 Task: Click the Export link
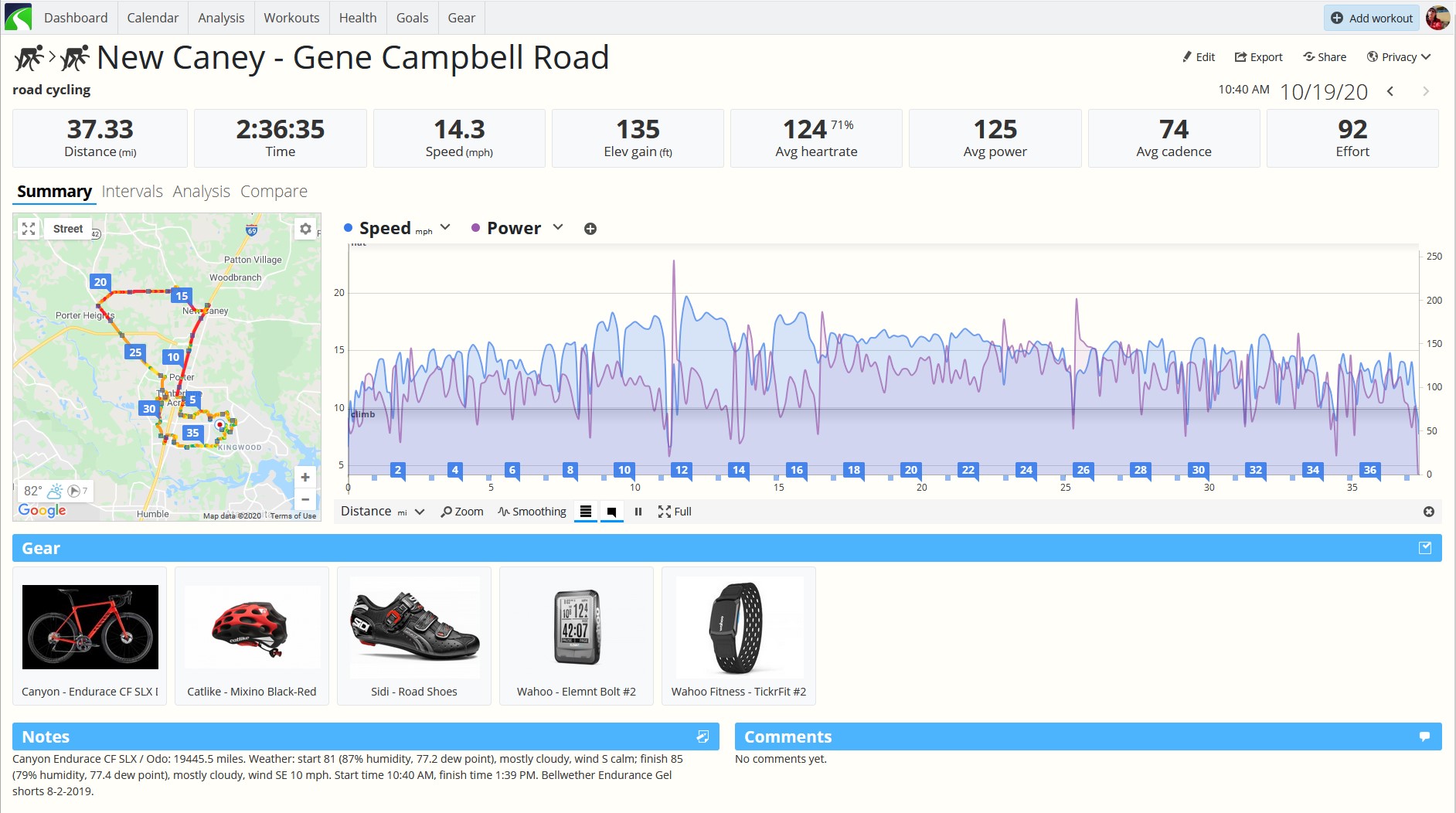[1258, 56]
